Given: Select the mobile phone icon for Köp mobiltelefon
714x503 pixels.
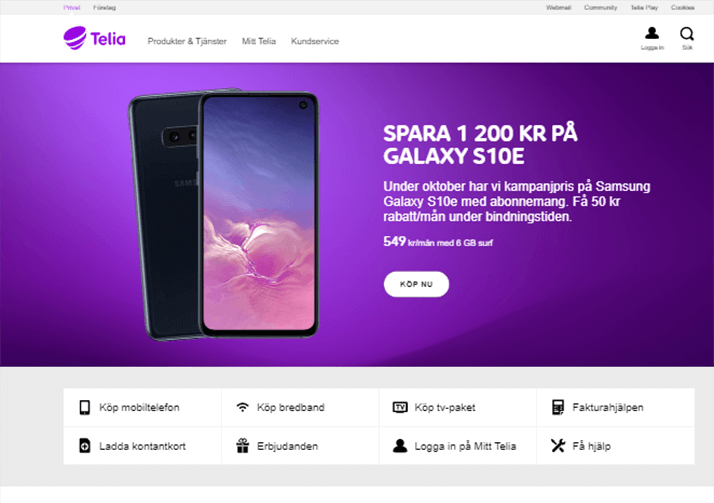Looking at the screenshot, I should (x=85, y=407).
